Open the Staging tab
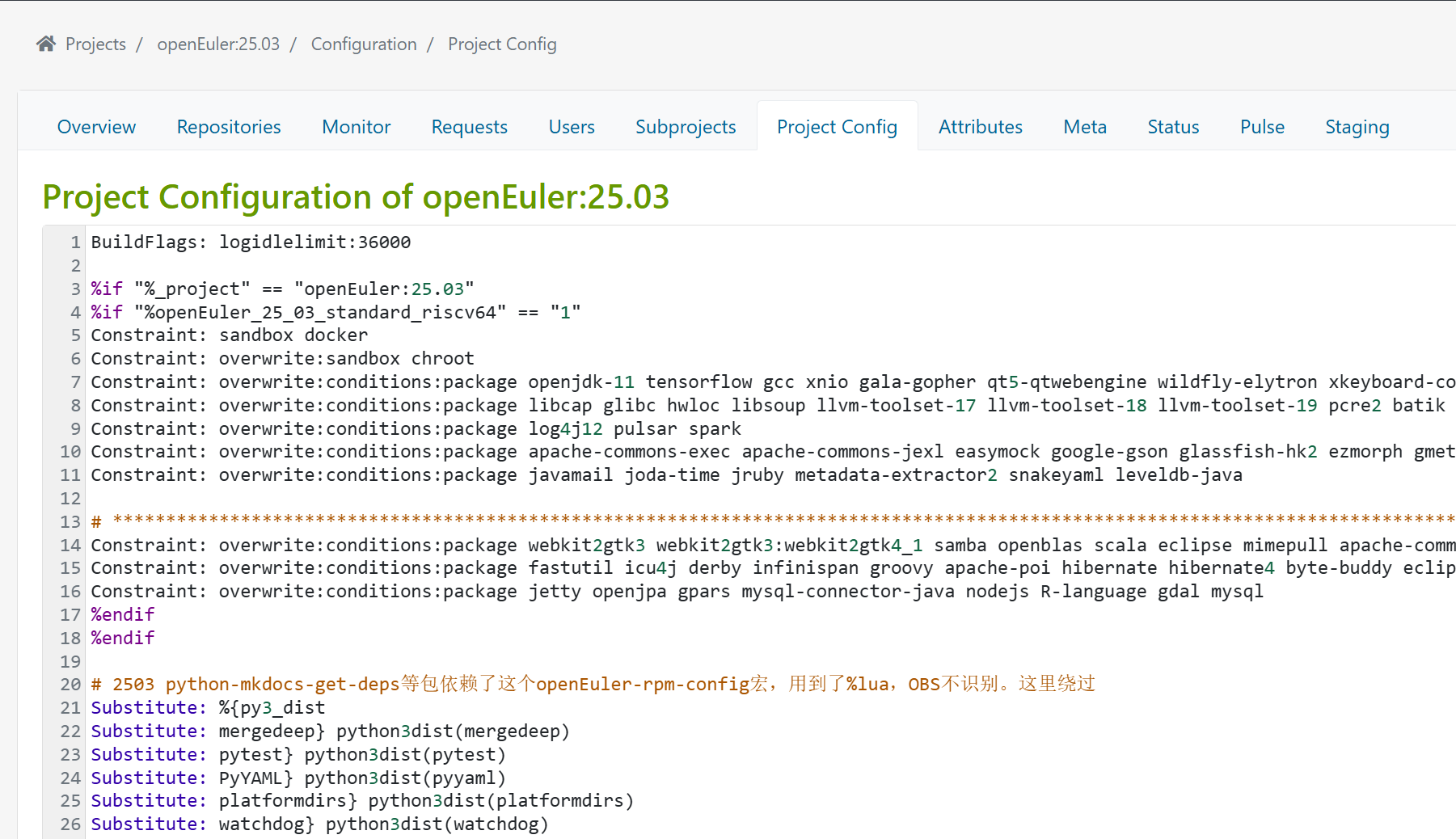Image resolution: width=1456 pixels, height=839 pixels. (1357, 127)
